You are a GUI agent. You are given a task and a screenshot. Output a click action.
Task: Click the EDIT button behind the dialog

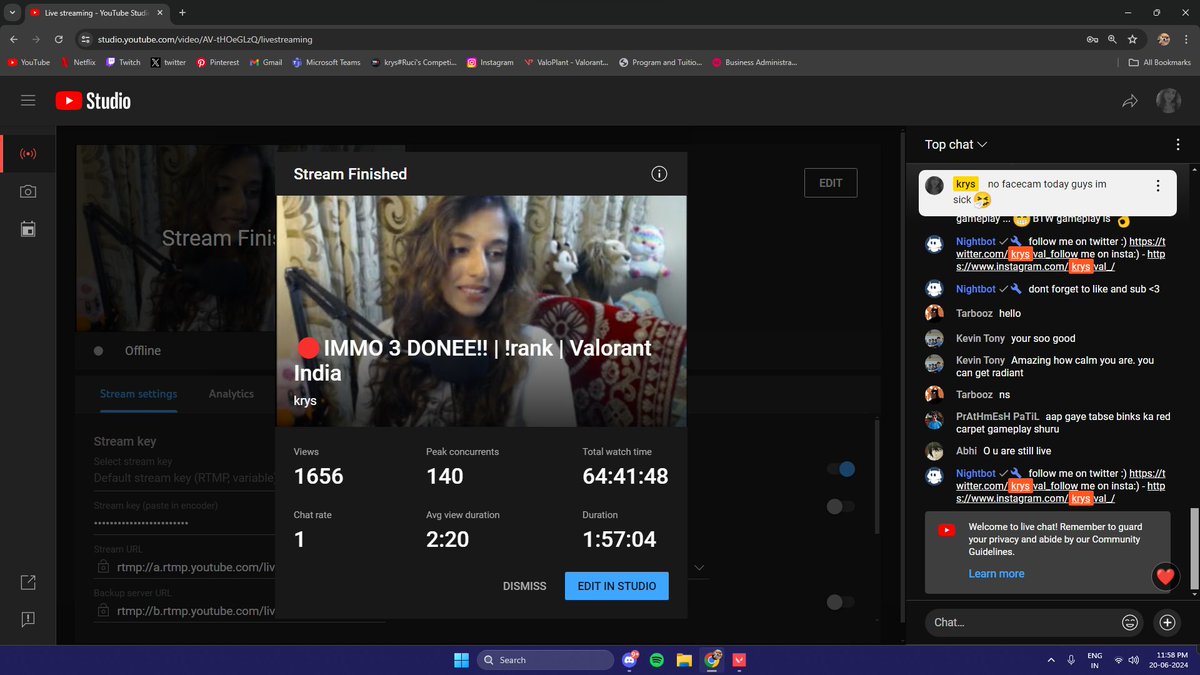click(830, 183)
